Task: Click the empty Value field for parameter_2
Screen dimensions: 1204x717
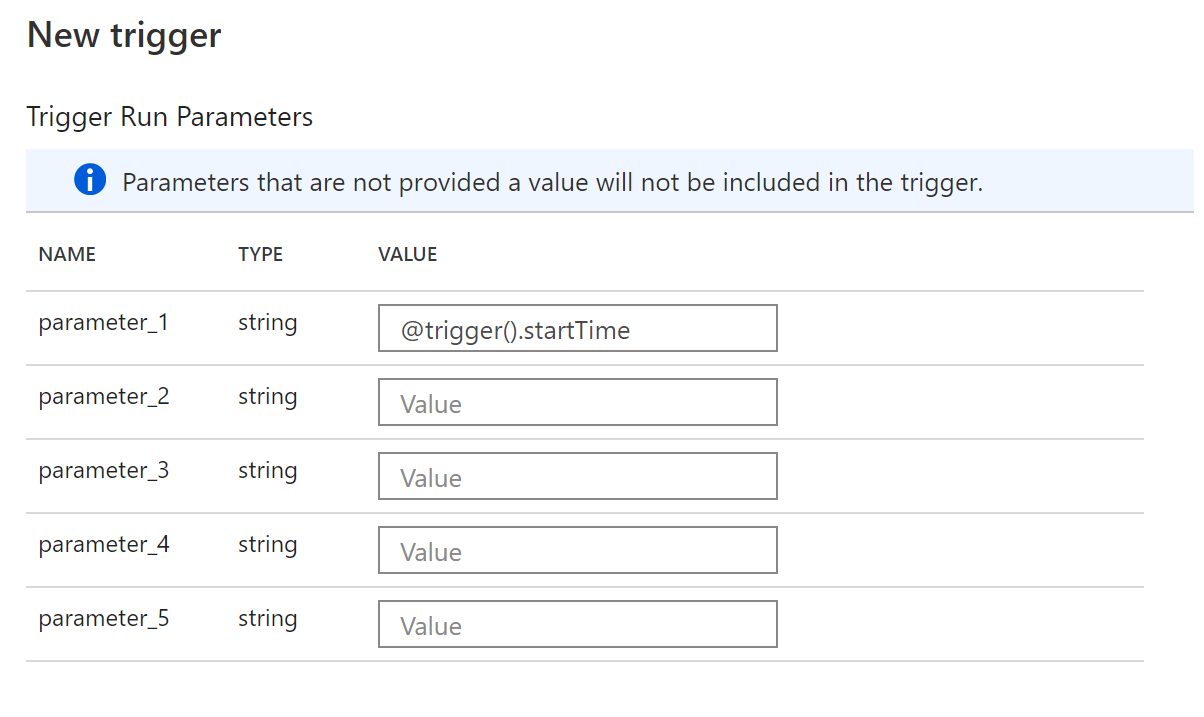Action: [578, 402]
